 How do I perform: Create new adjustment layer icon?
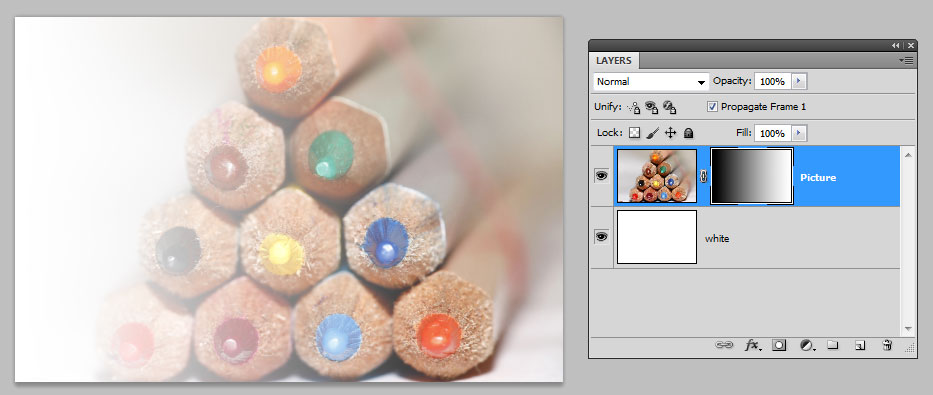(x=807, y=345)
